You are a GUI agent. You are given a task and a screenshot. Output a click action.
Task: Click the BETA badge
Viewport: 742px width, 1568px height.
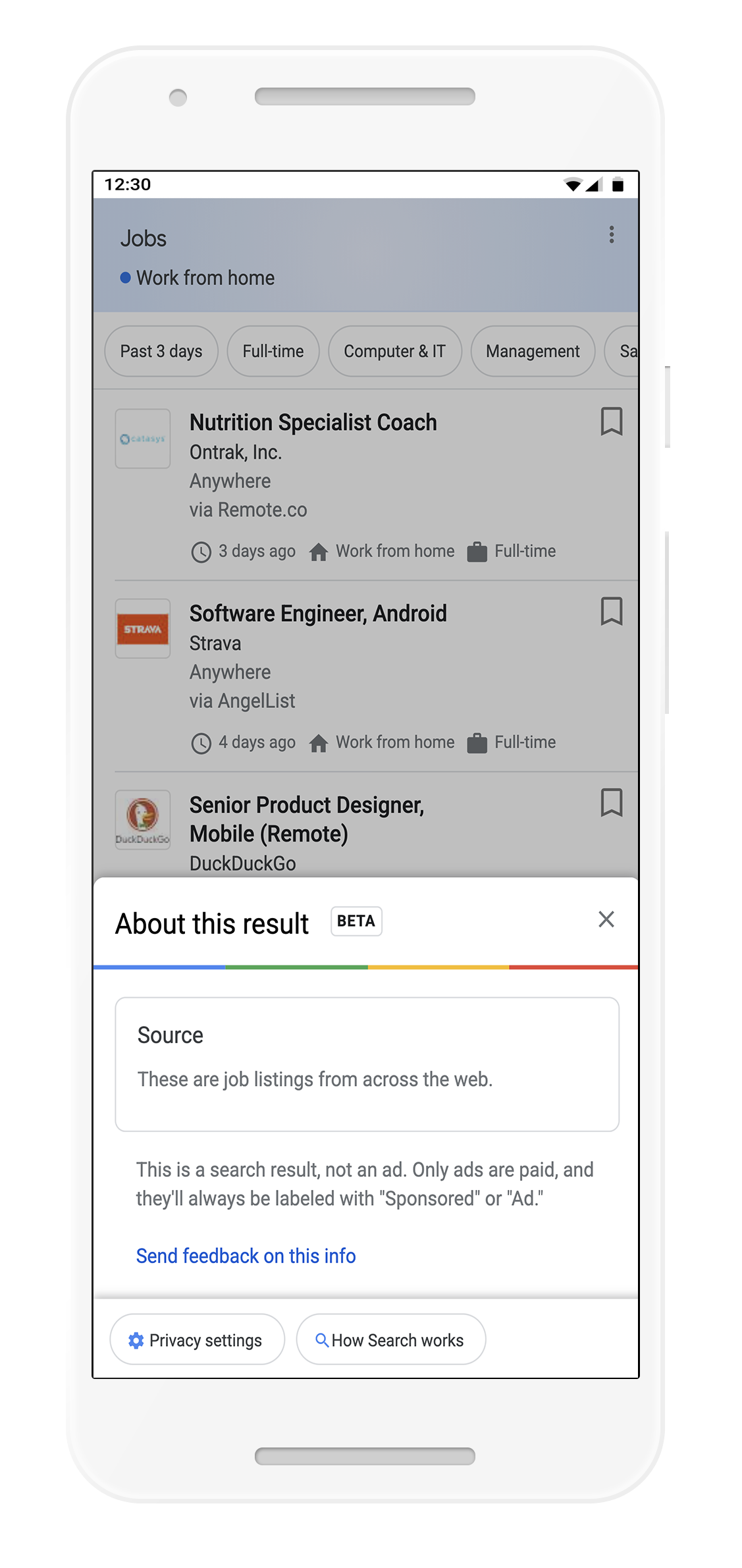point(356,921)
